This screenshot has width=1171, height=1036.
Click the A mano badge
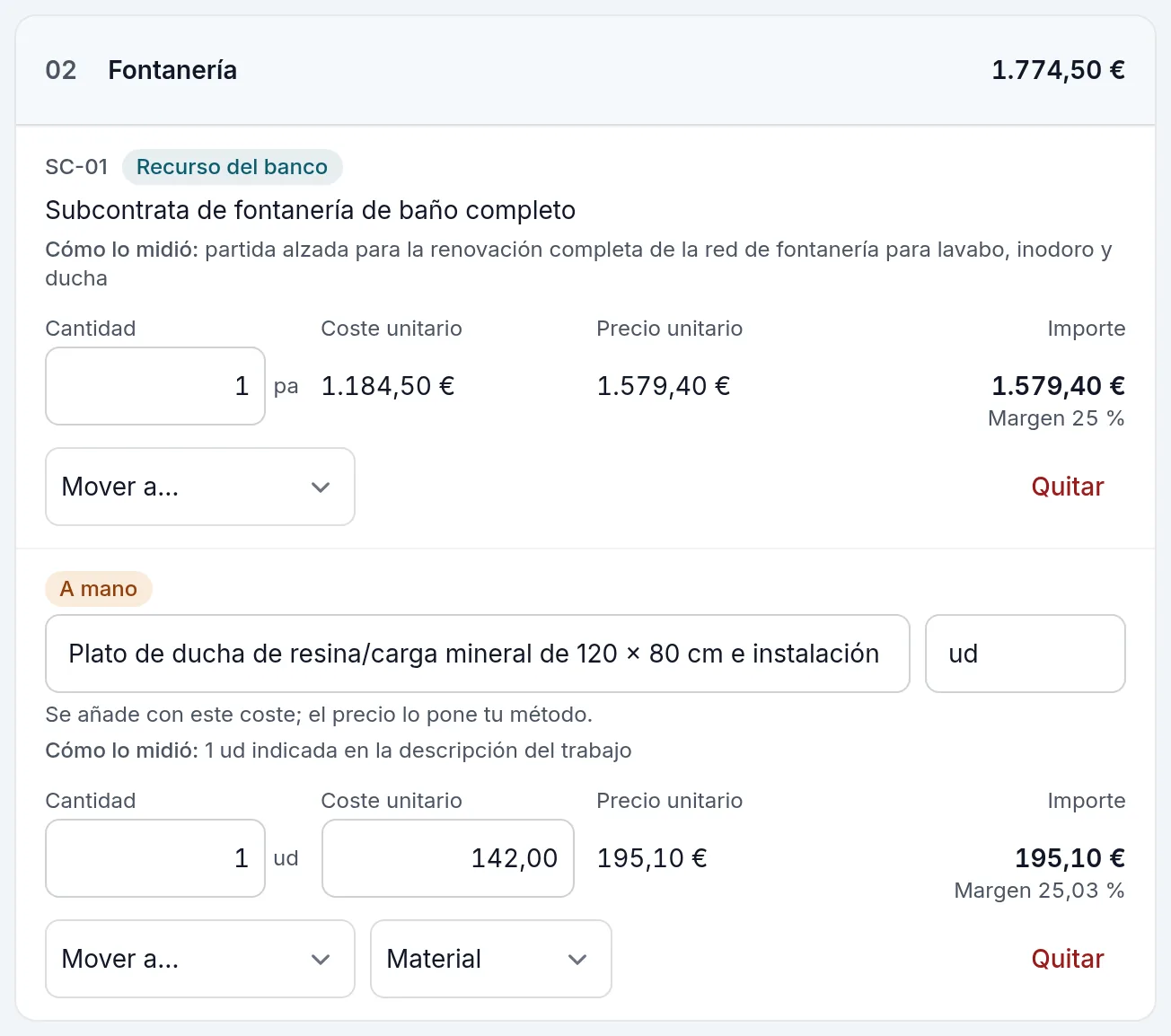pos(99,589)
